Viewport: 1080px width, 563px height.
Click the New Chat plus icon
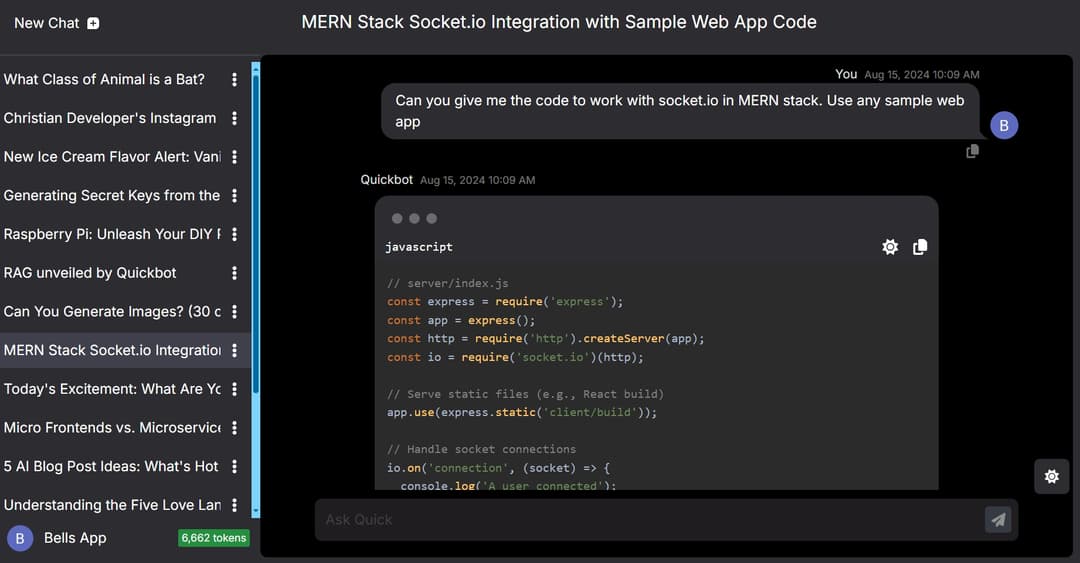click(x=93, y=23)
